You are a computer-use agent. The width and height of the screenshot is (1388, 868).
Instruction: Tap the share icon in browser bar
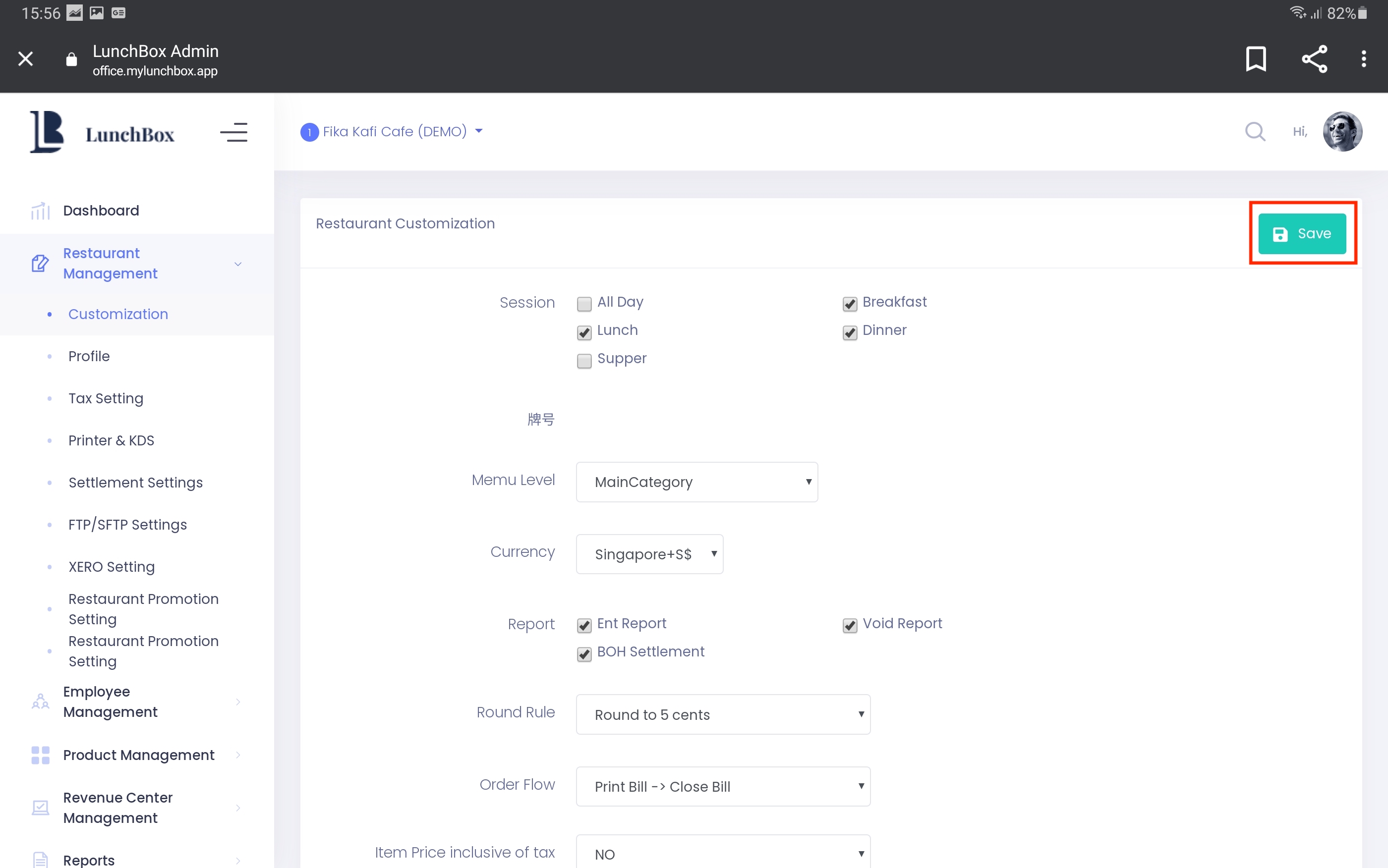click(x=1314, y=59)
